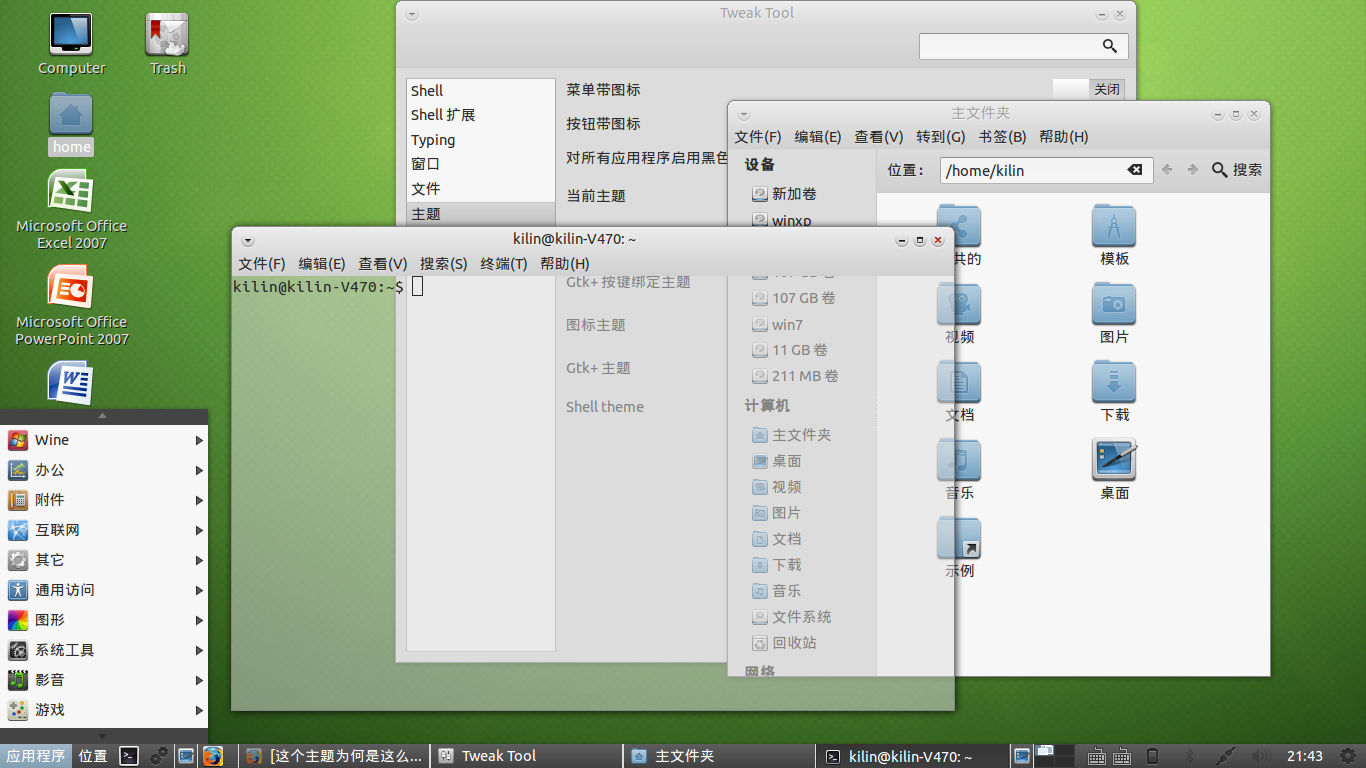Select Shell 扩展 in Tweak Tool's category list

pyautogui.click(x=481, y=115)
